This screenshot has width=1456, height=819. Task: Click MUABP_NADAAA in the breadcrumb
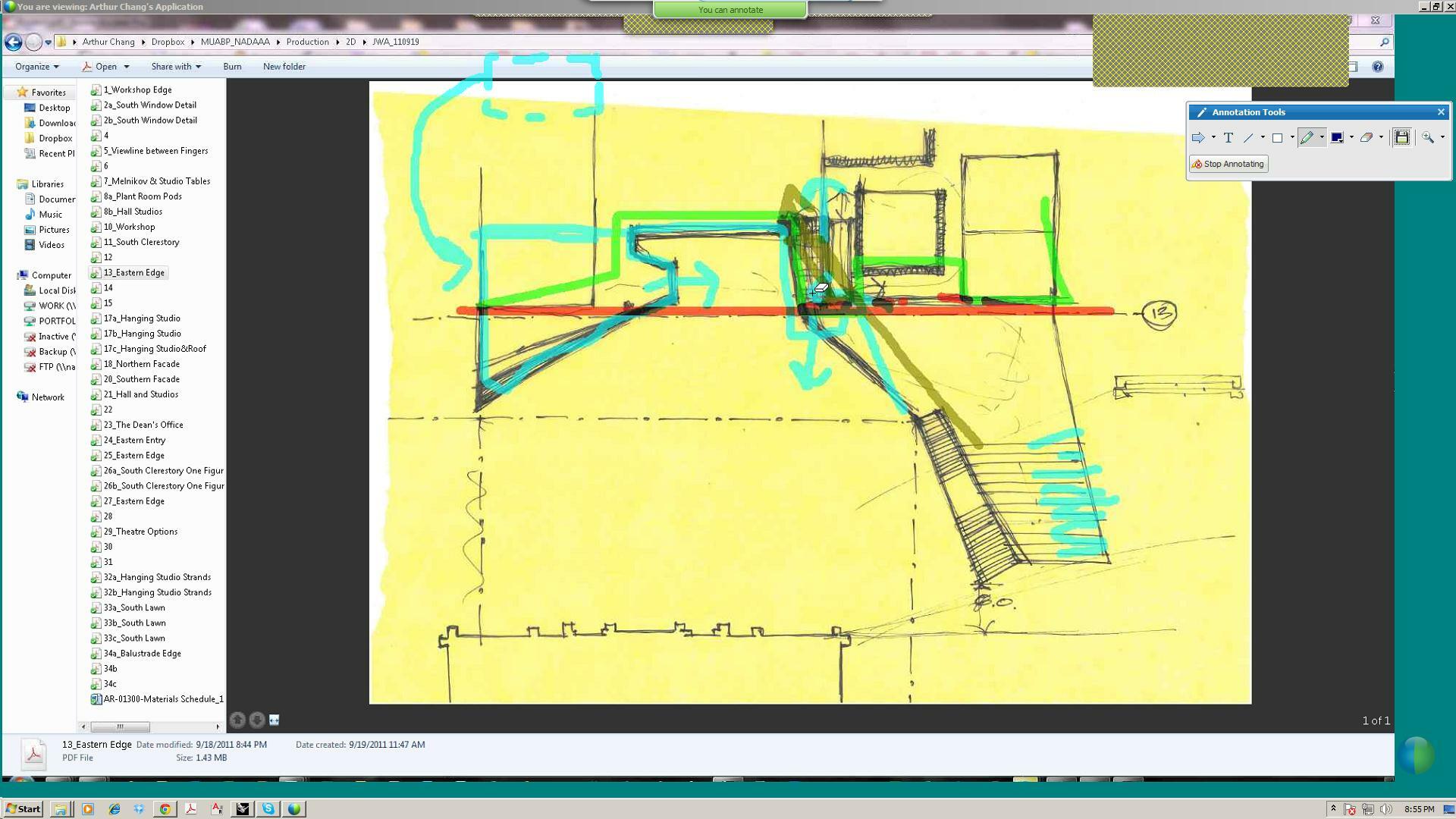point(235,42)
